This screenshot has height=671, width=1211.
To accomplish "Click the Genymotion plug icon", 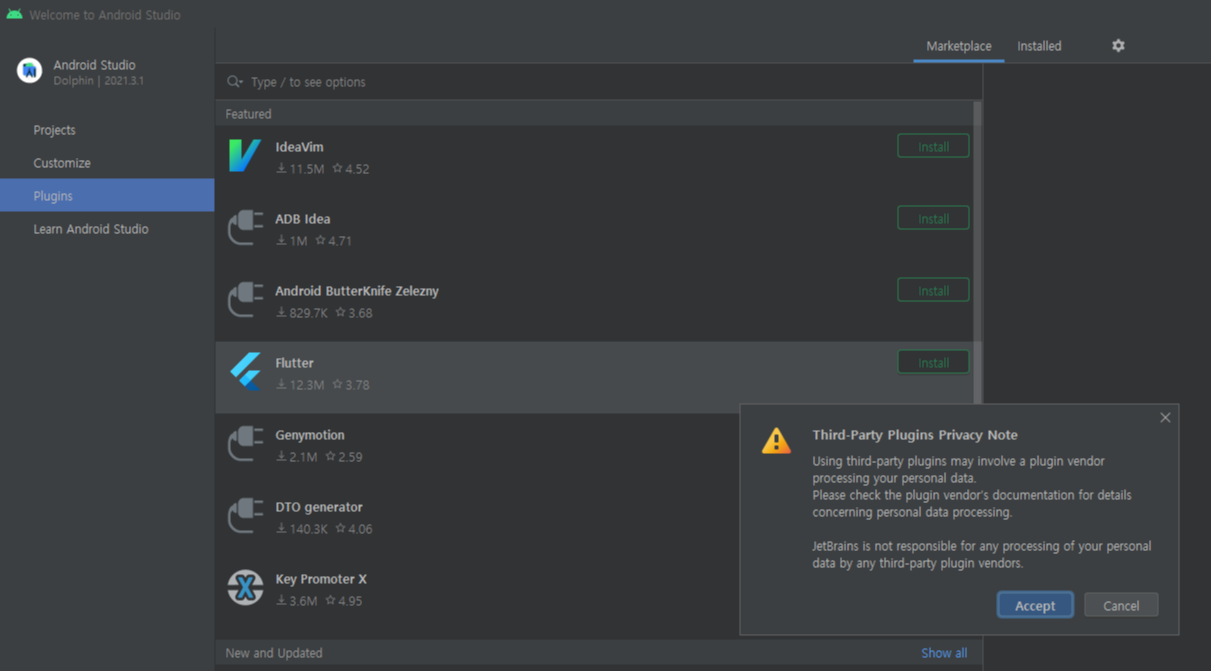I will 245,443.
